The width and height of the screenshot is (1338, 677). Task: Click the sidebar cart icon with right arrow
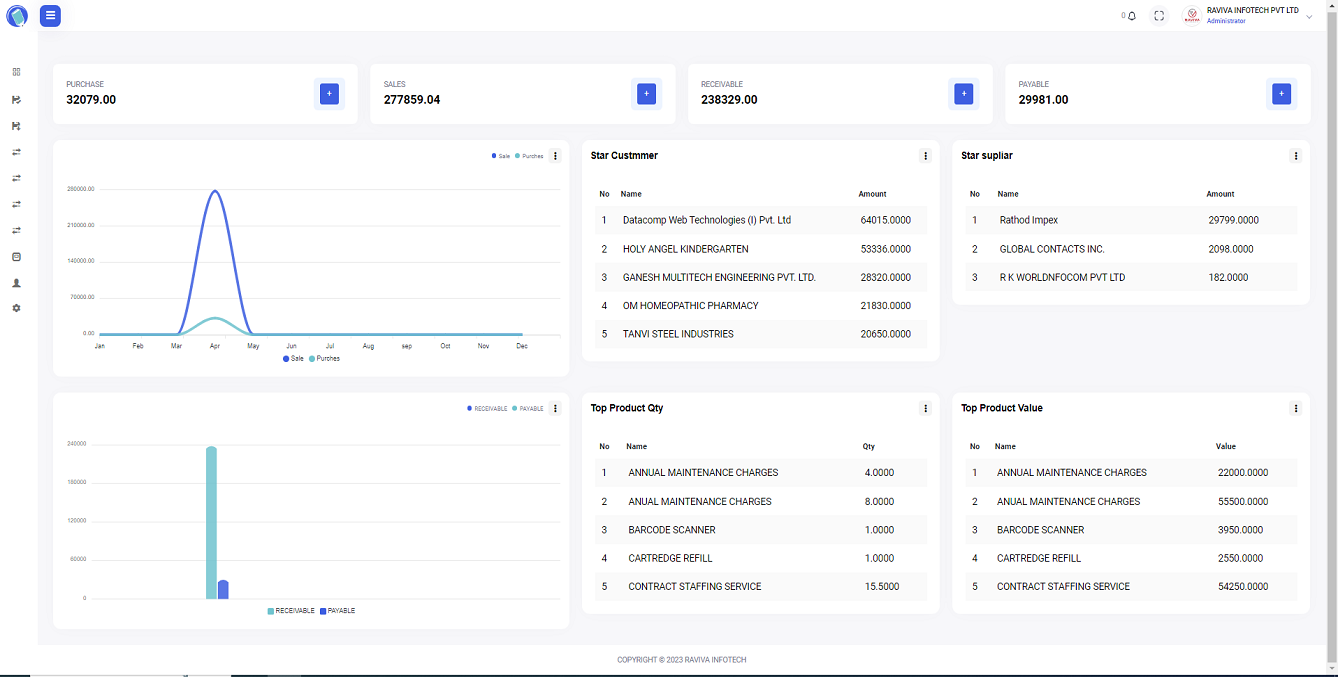16,100
